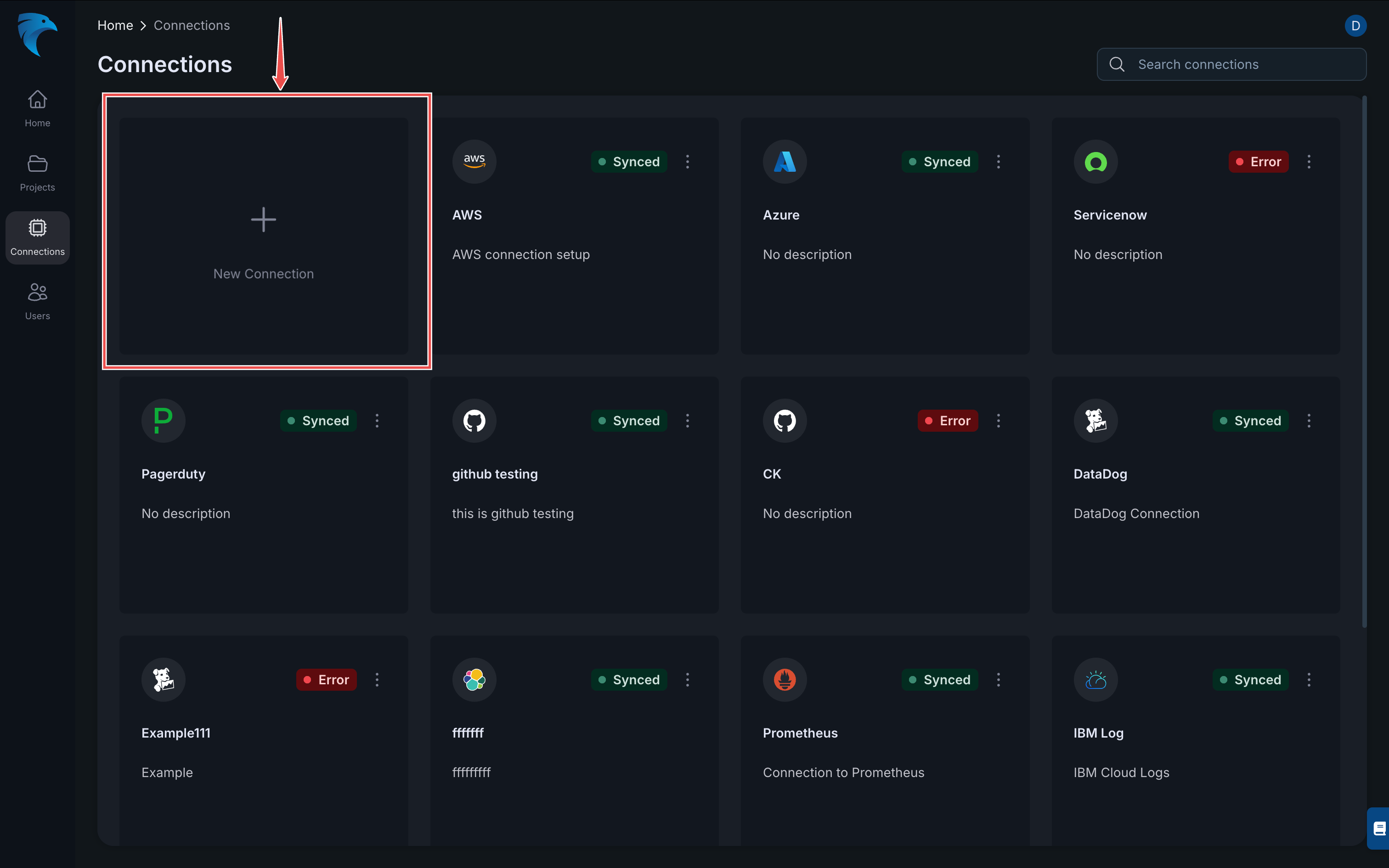Image resolution: width=1389 pixels, height=868 pixels.
Task: Click the Prometheus flame icon
Action: (x=784, y=679)
